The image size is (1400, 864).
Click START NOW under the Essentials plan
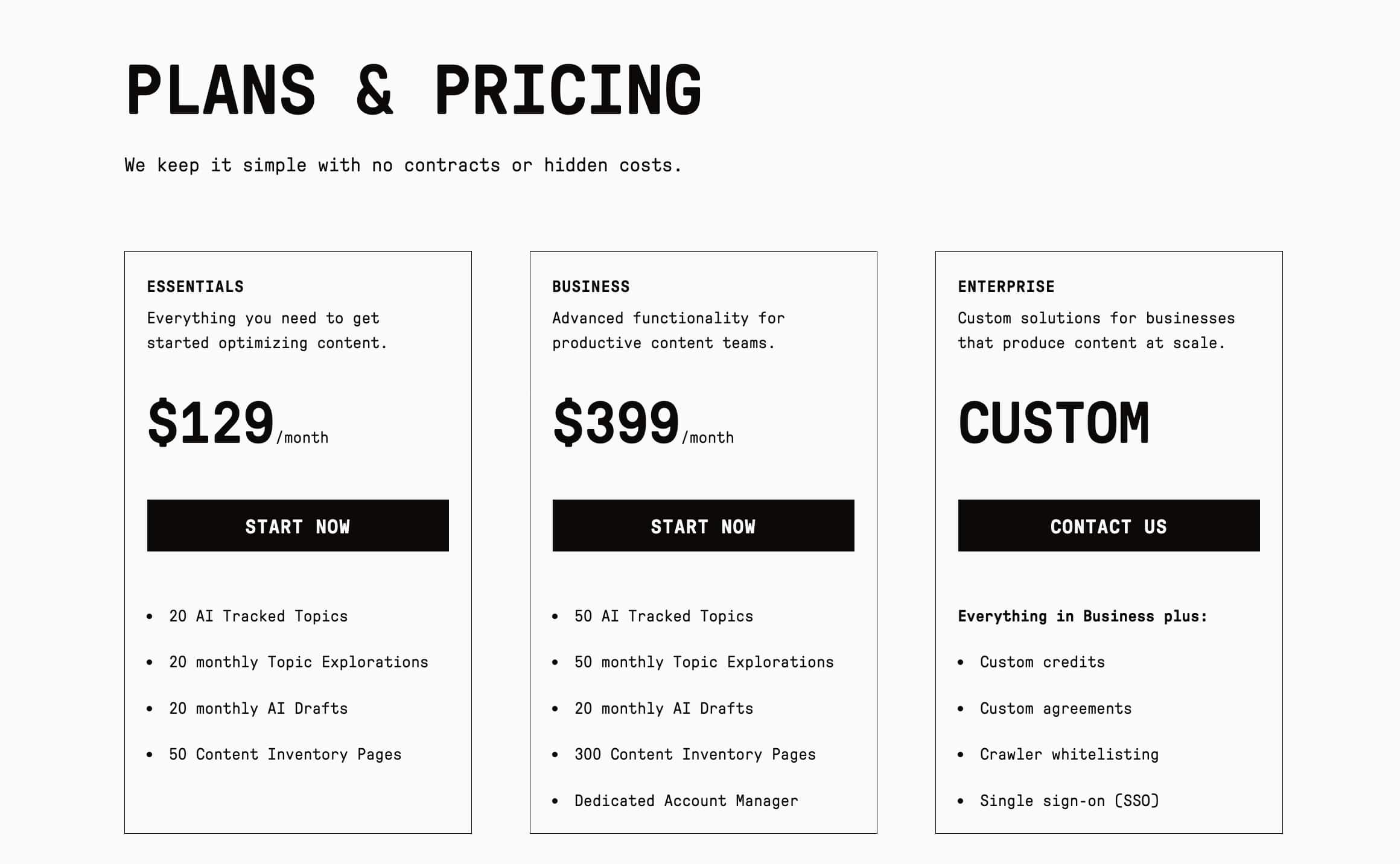(297, 526)
